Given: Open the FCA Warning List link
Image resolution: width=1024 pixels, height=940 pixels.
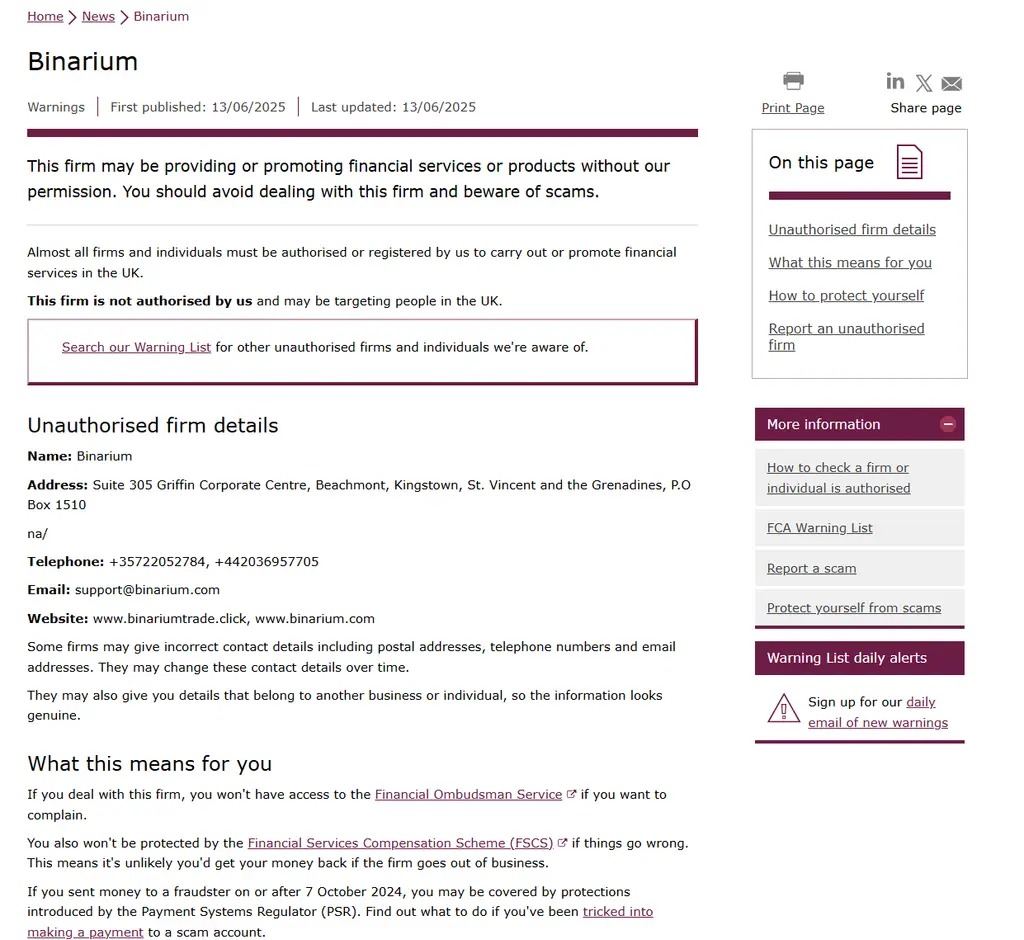Looking at the screenshot, I should [x=819, y=528].
